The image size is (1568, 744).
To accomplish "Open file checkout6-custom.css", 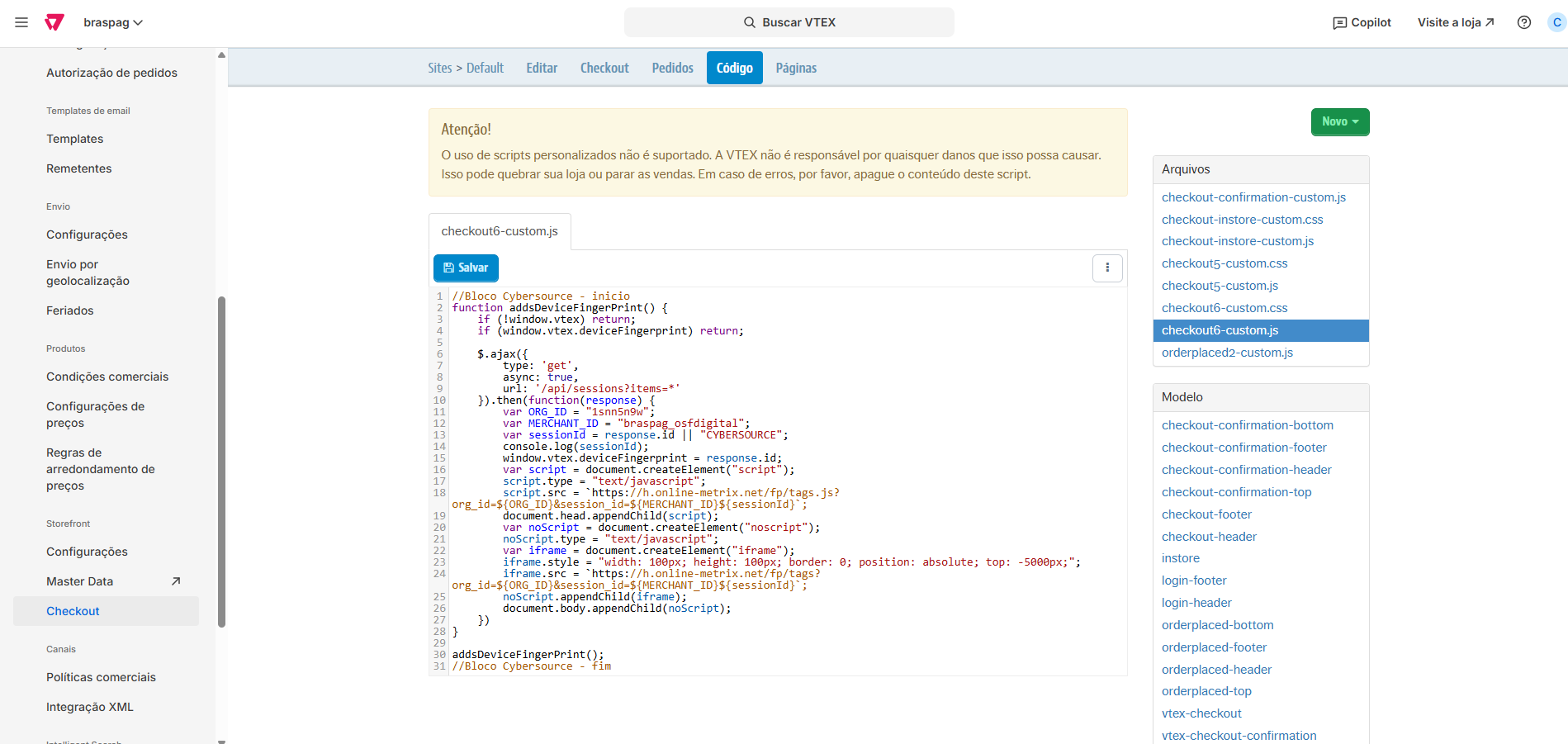I will coord(1225,308).
